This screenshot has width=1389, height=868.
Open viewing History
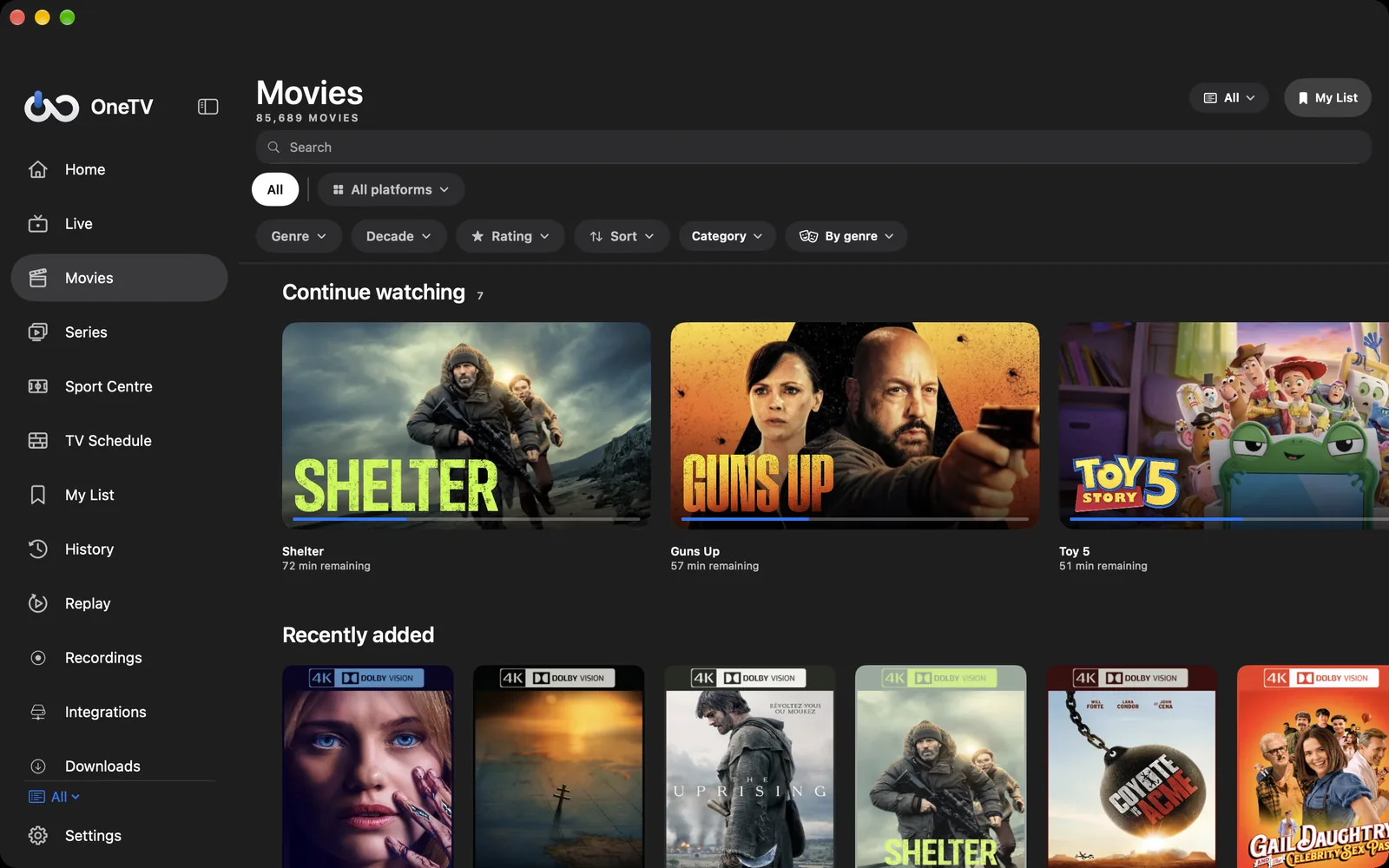pos(119,549)
